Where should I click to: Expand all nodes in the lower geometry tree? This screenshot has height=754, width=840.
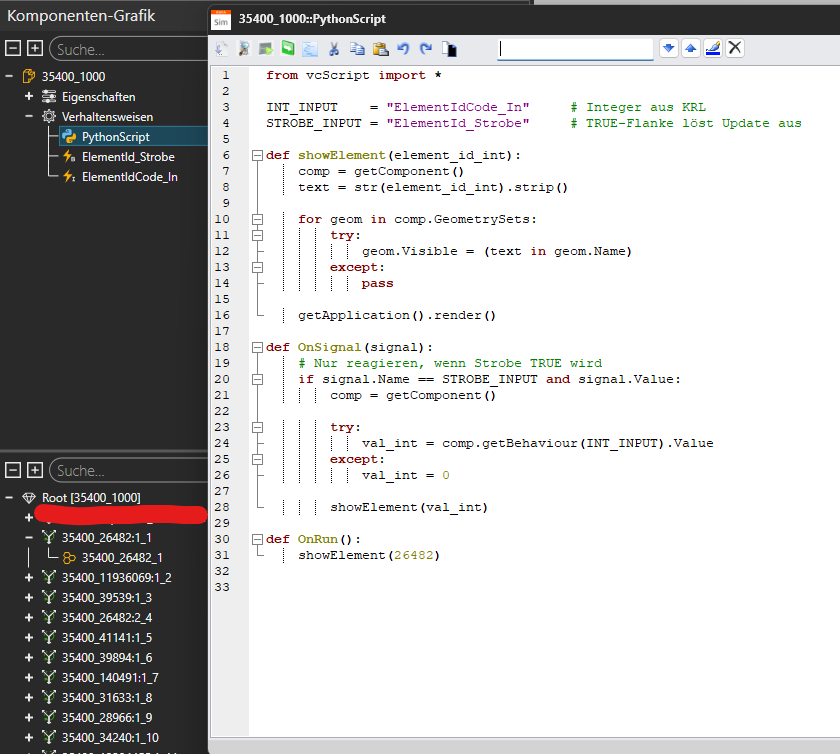(x=35, y=470)
